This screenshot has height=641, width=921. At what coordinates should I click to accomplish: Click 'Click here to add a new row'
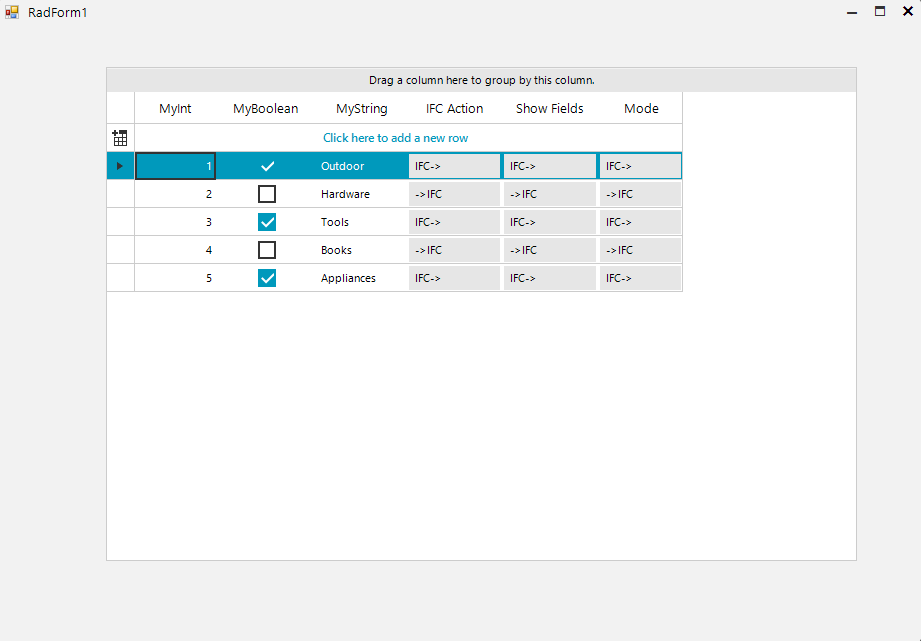395,138
